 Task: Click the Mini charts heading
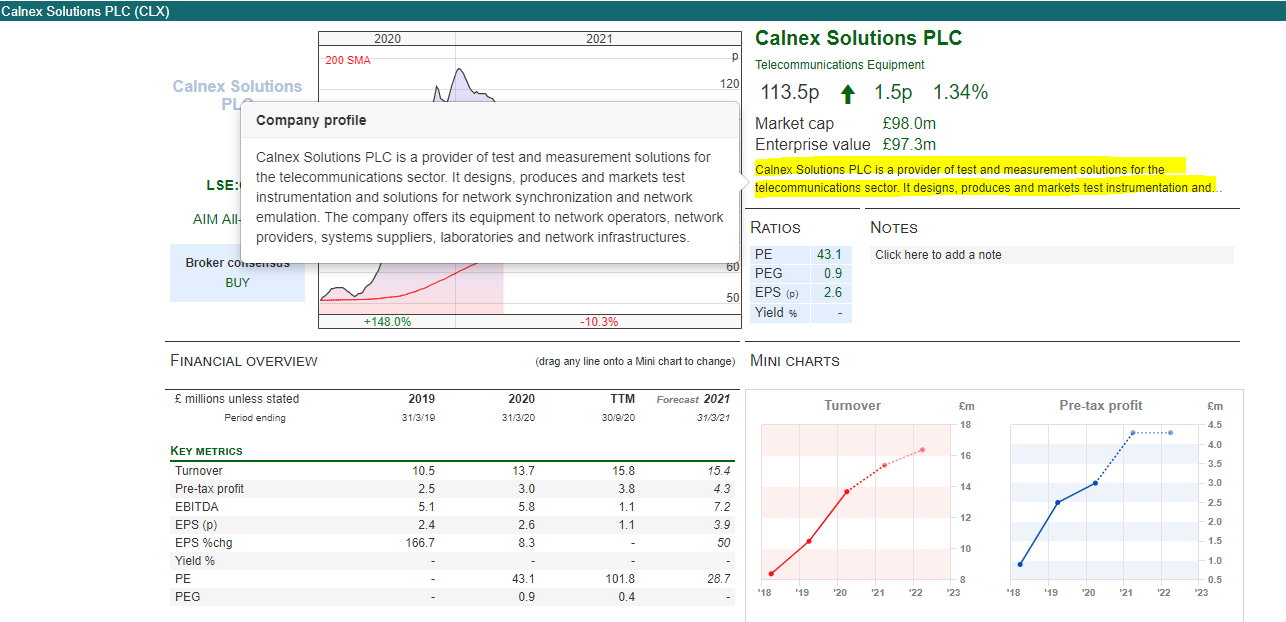pyautogui.click(x=795, y=361)
